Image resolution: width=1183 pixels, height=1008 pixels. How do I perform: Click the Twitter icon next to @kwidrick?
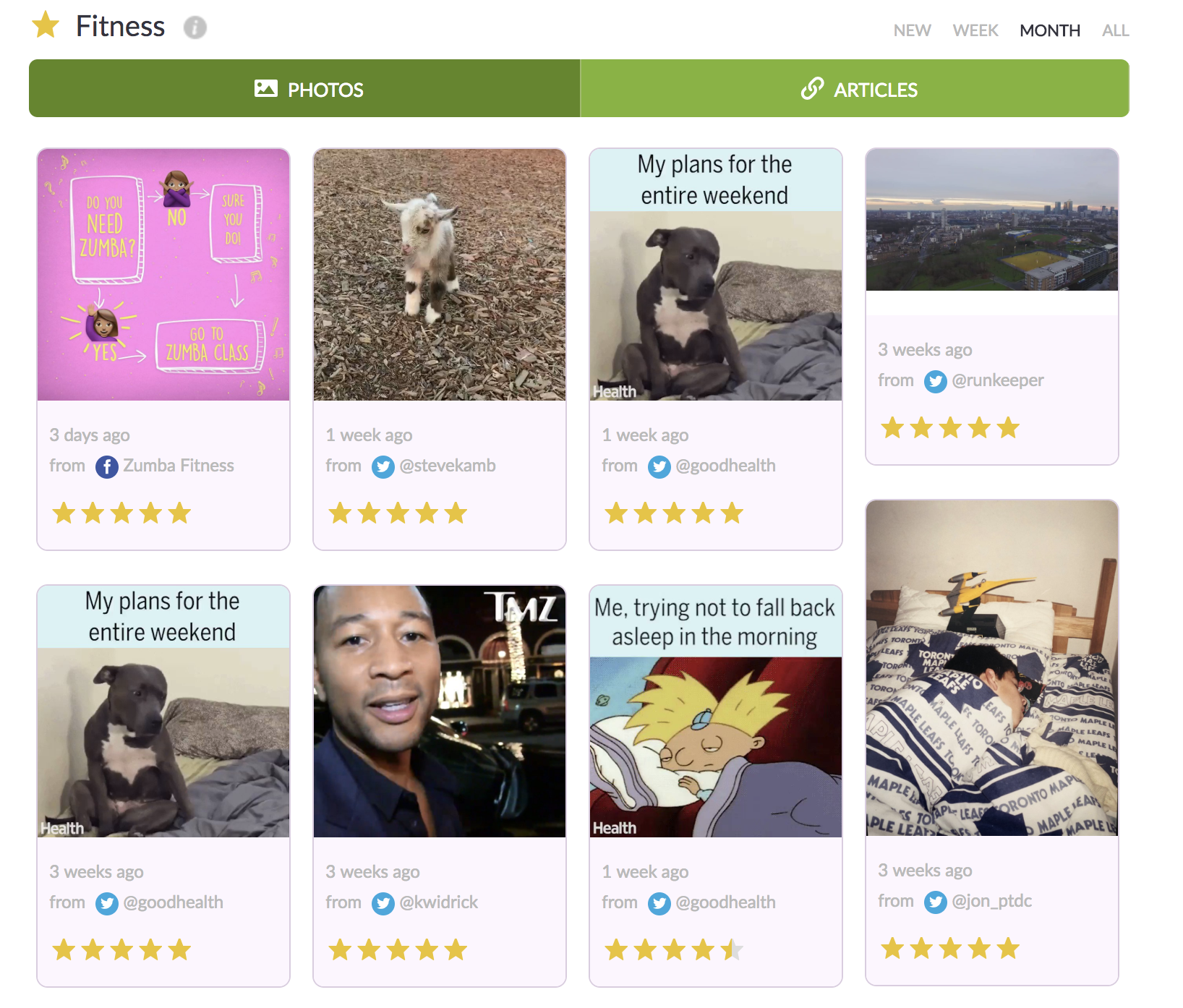pyautogui.click(x=383, y=903)
